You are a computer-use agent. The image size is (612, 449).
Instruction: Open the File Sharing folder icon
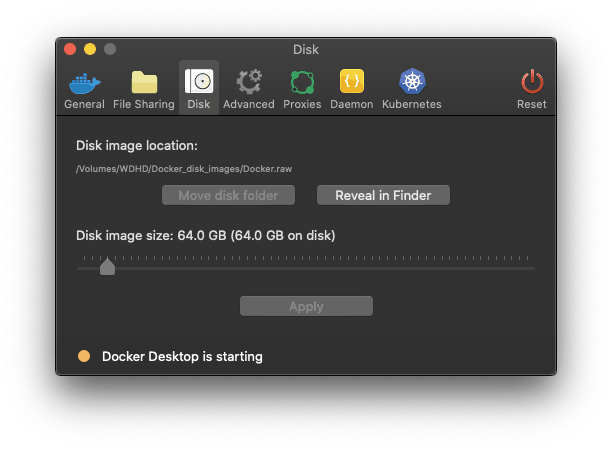pos(144,82)
